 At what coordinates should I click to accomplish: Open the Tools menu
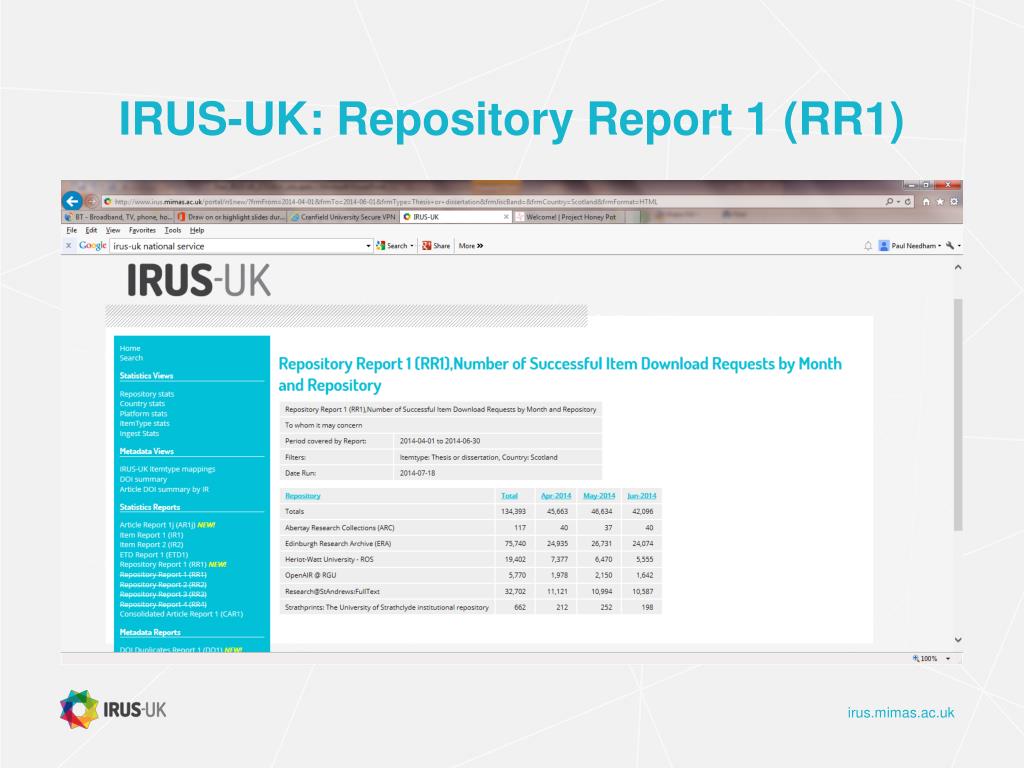tap(173, 231)
